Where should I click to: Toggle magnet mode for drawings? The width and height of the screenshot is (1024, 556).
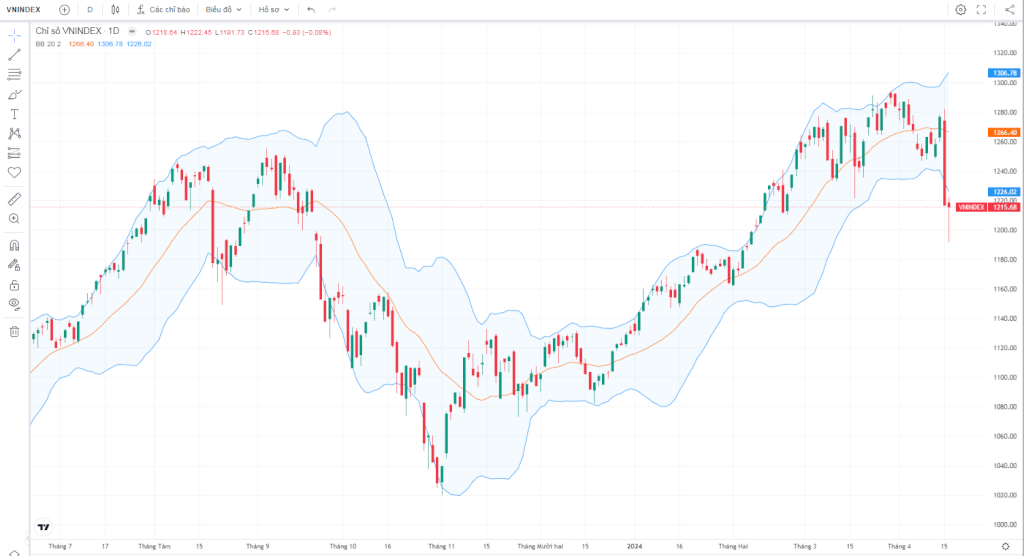click(x=14, y=246)
